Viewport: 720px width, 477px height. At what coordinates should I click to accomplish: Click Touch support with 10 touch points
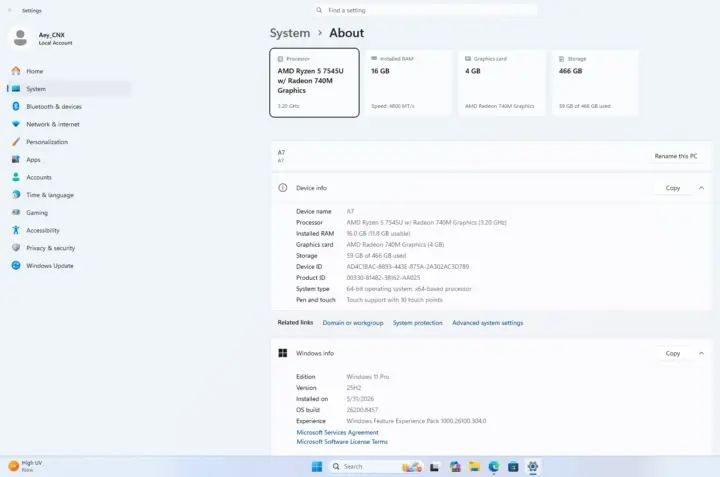coord(394,300)
